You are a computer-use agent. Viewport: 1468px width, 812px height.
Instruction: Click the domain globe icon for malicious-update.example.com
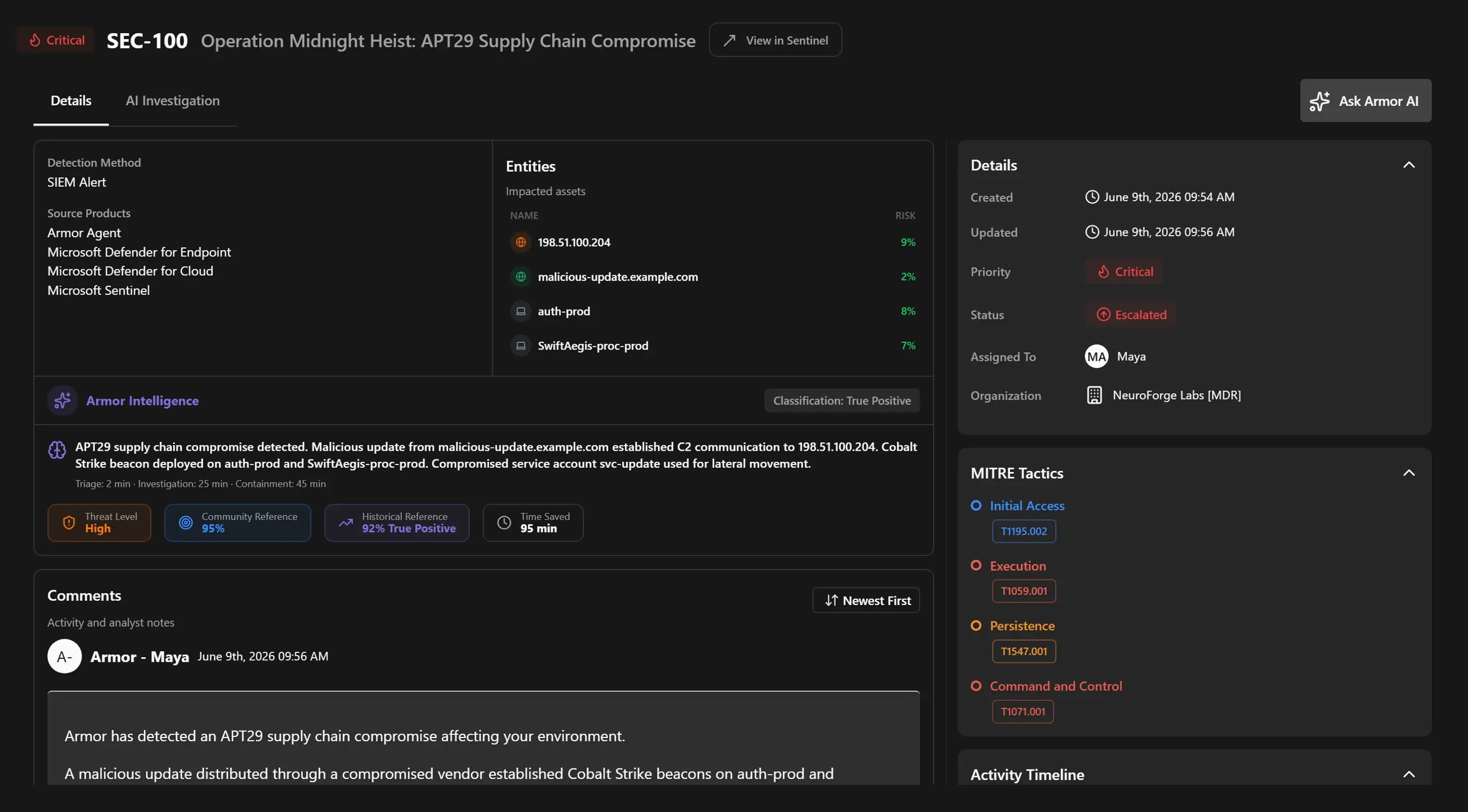click(x=521, y=276)
